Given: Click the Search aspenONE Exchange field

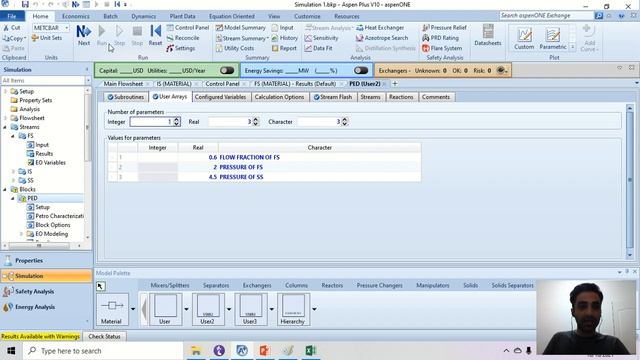Looking at the screenshot, I should [x=546, y=16].
